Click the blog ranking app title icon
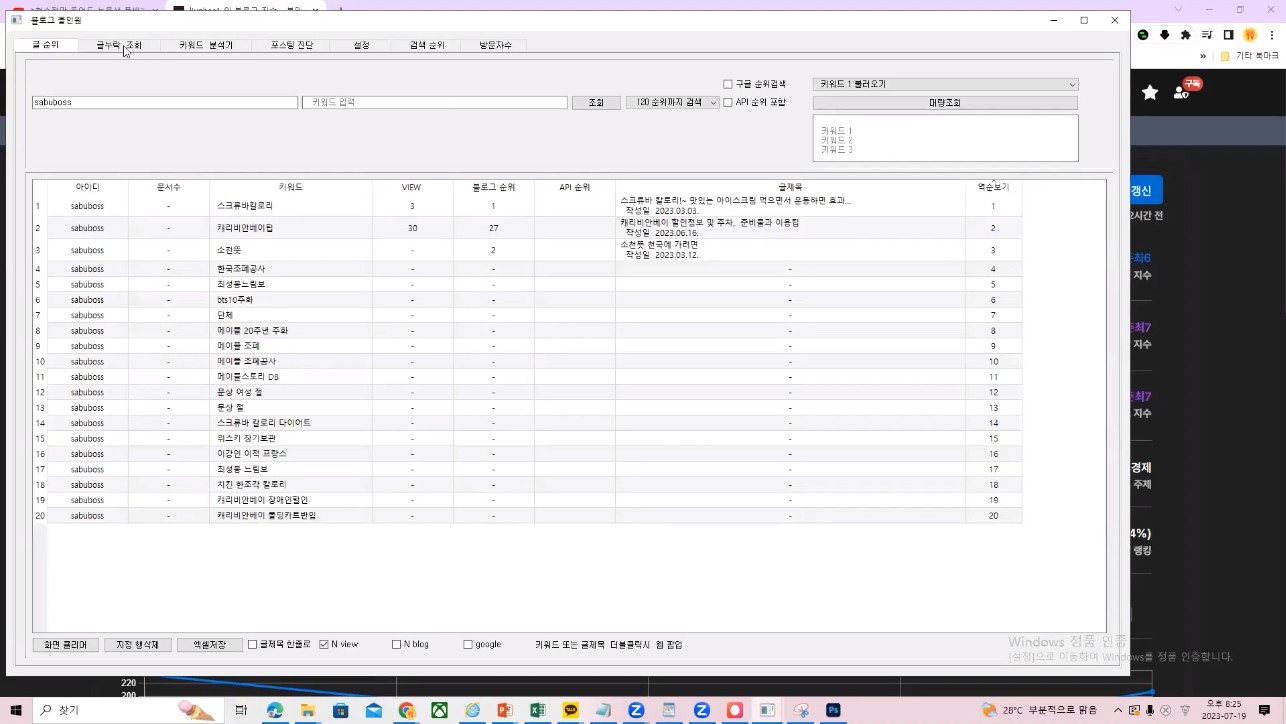 [x=17, y=20]
